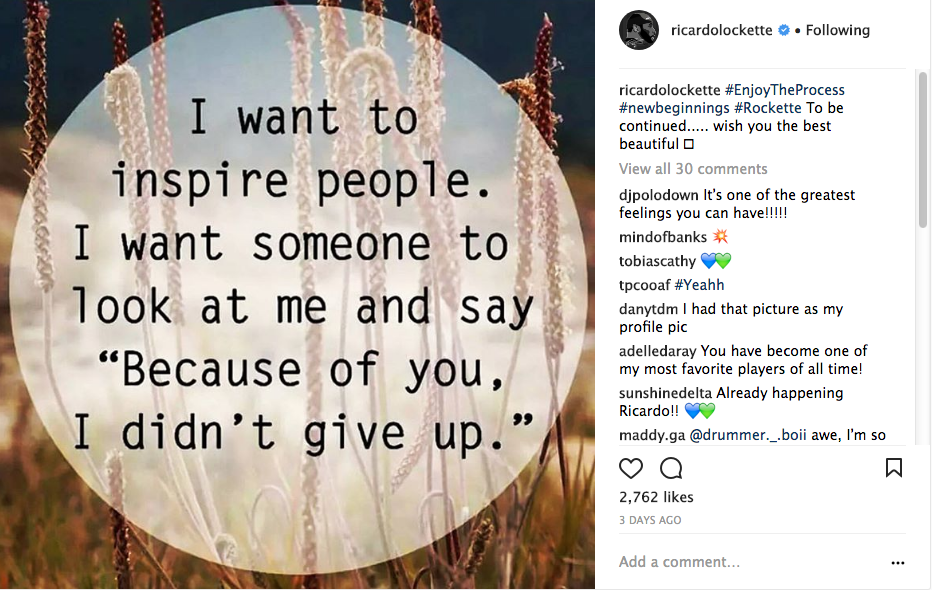The image size is (932, 590).
Task: Click ricardolockette's profile avatar
Action: tap(639, 30)
